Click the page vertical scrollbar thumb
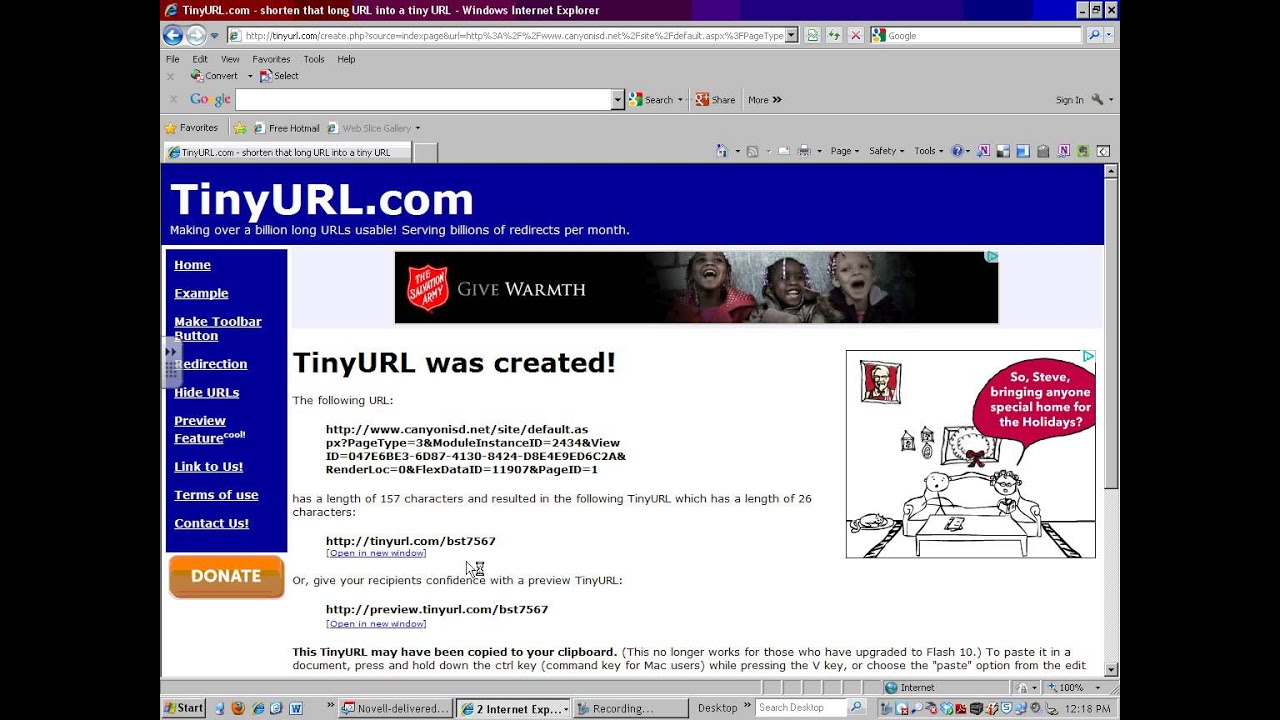This screenshot has width=1280, height=720. click(x=1111, y=335)
